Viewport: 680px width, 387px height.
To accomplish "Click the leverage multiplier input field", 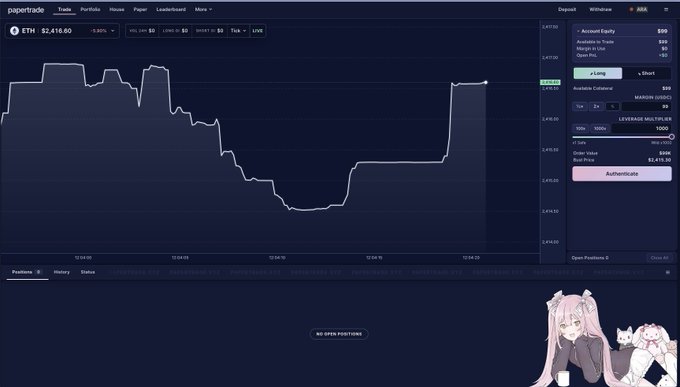I will coord(641,128).
